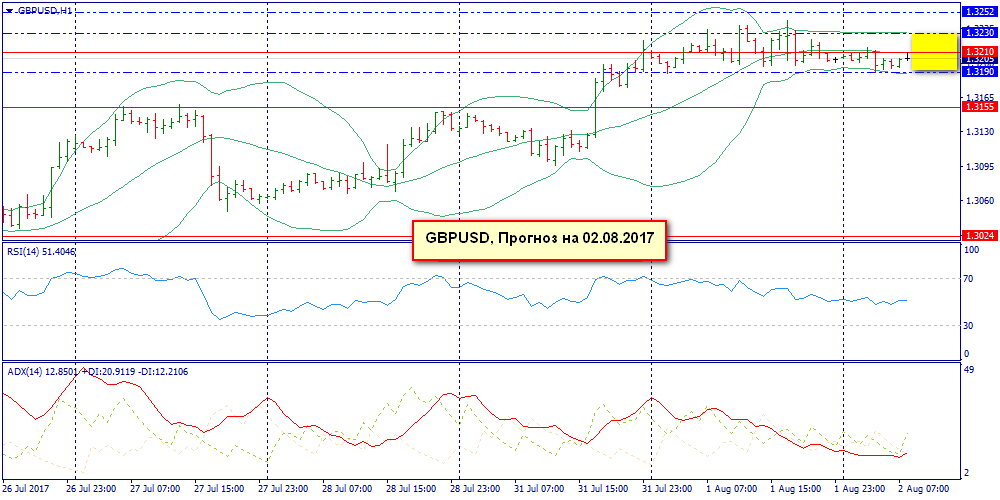
Task: Click the '2 Aug 07:00' time label
Action: (x=923, y=488)
